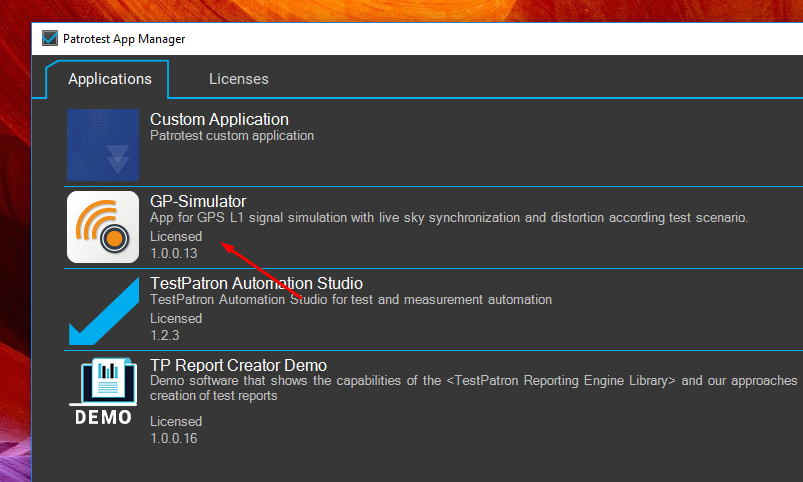
Task: Click the Patrotest App Manager window title text
Action: pos(124,39)
